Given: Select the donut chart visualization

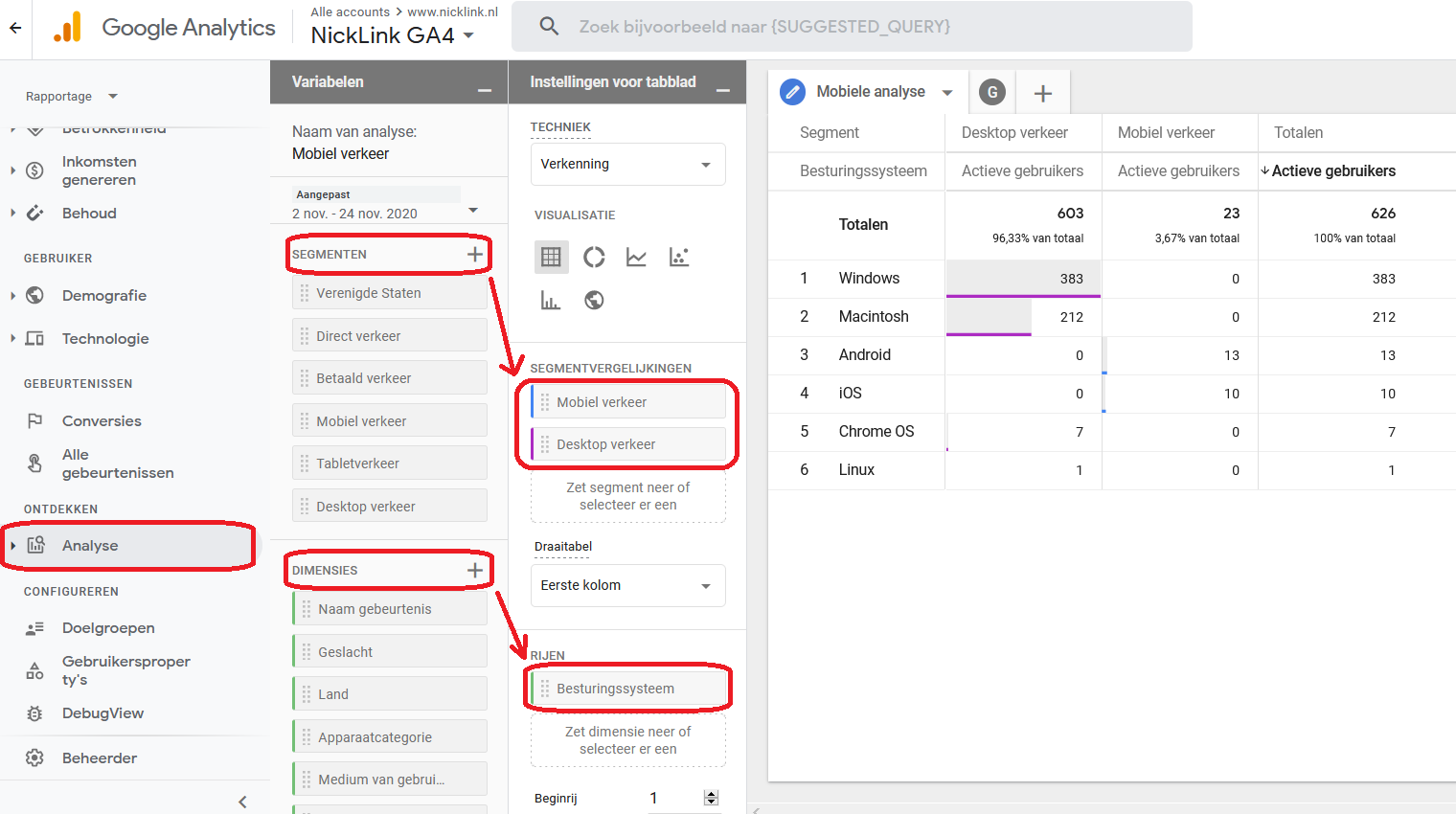Looking at the screenshot, I should tap(594, 257).
